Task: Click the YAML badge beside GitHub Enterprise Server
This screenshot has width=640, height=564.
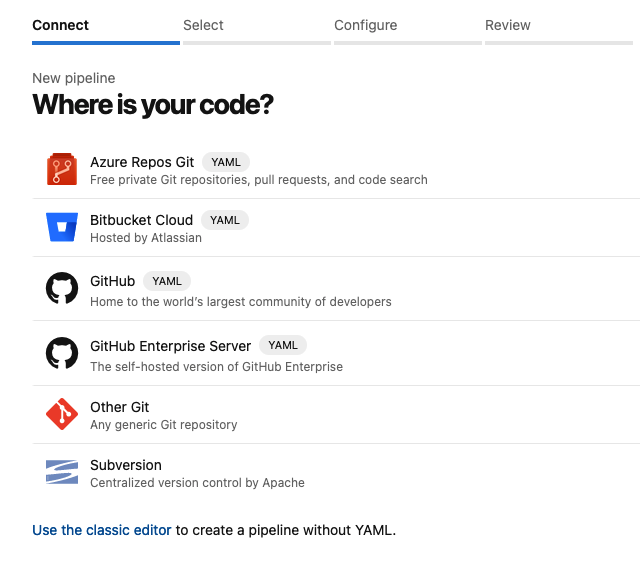Action: pyautogui.click(x=282, y=345)
